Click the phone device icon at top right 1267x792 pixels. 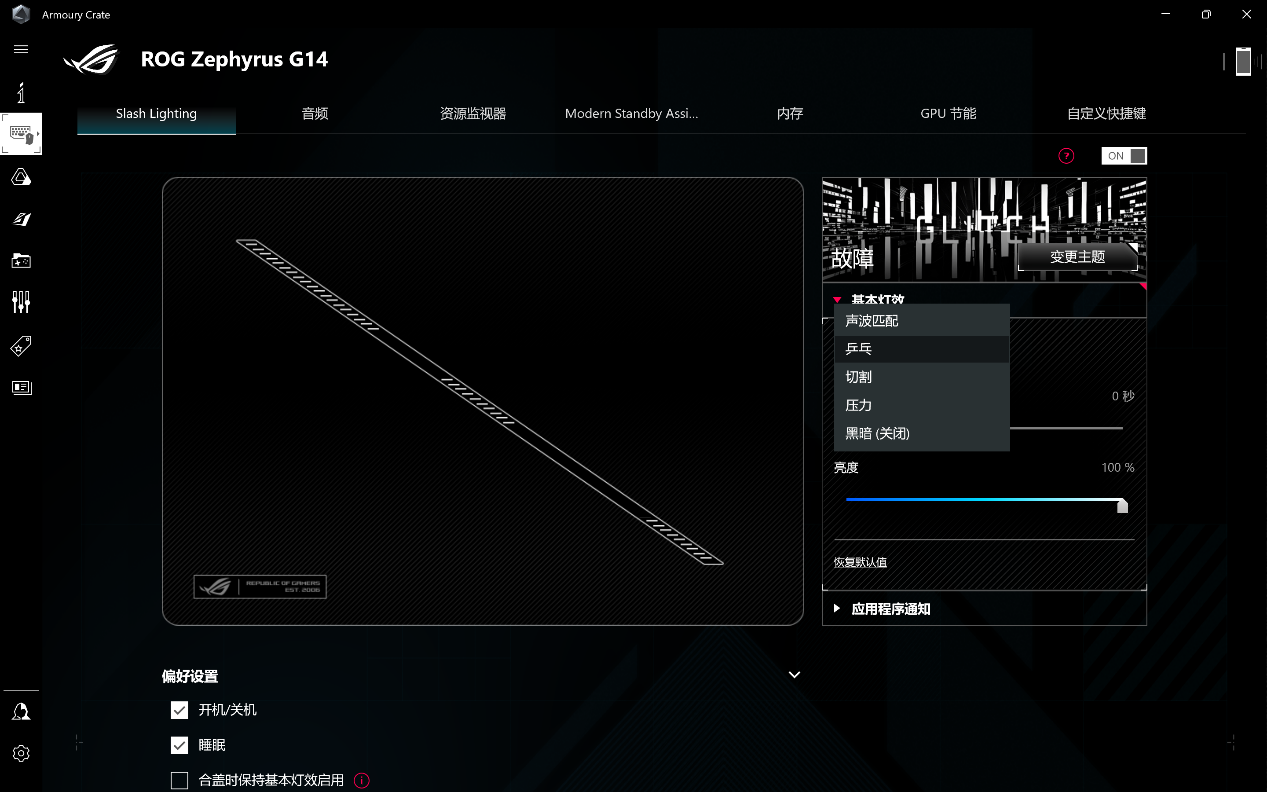(1243, 61)
